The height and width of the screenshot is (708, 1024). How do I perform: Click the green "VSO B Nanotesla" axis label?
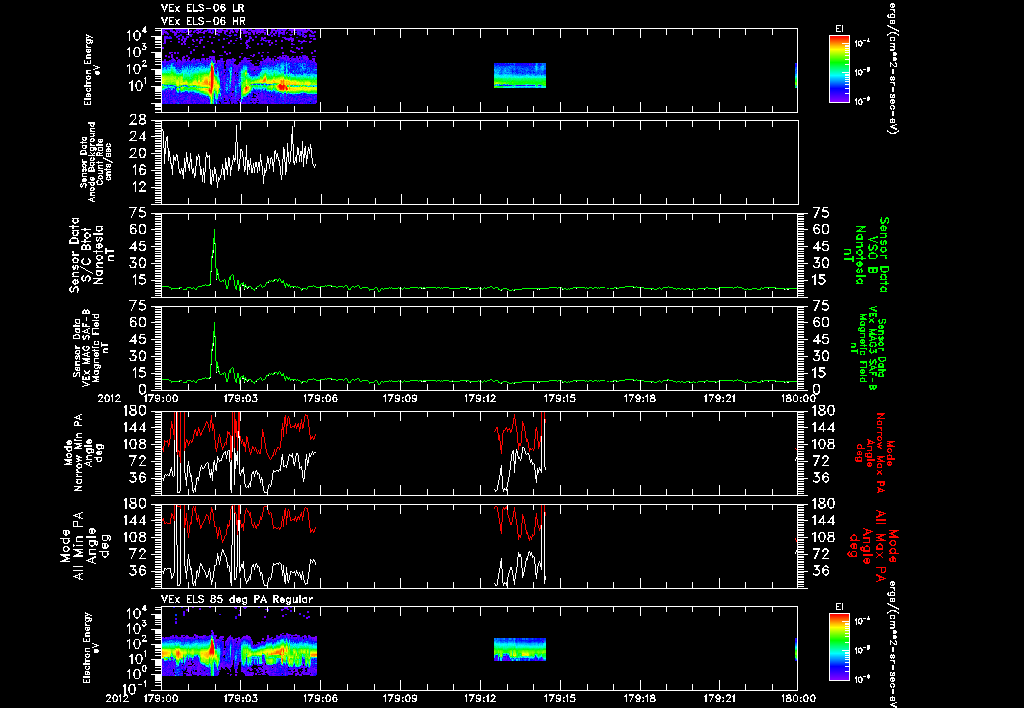click(x=866, y=255)
